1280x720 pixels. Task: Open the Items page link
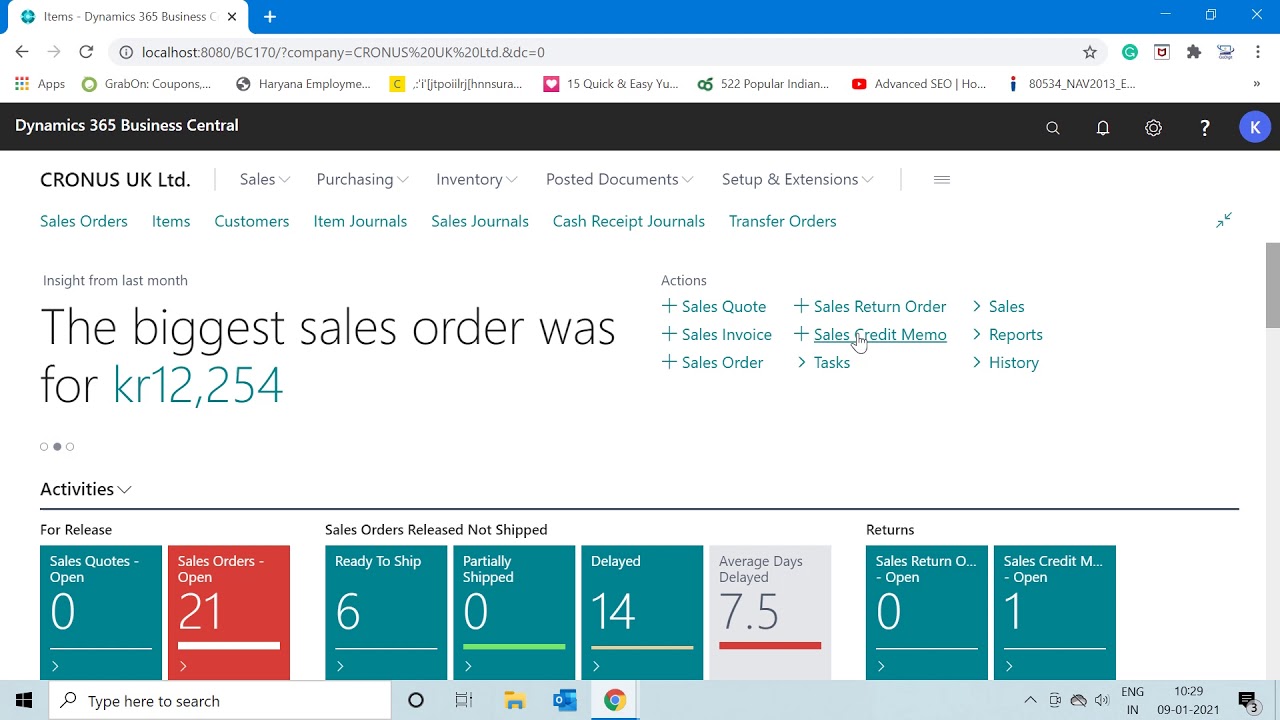171,221
